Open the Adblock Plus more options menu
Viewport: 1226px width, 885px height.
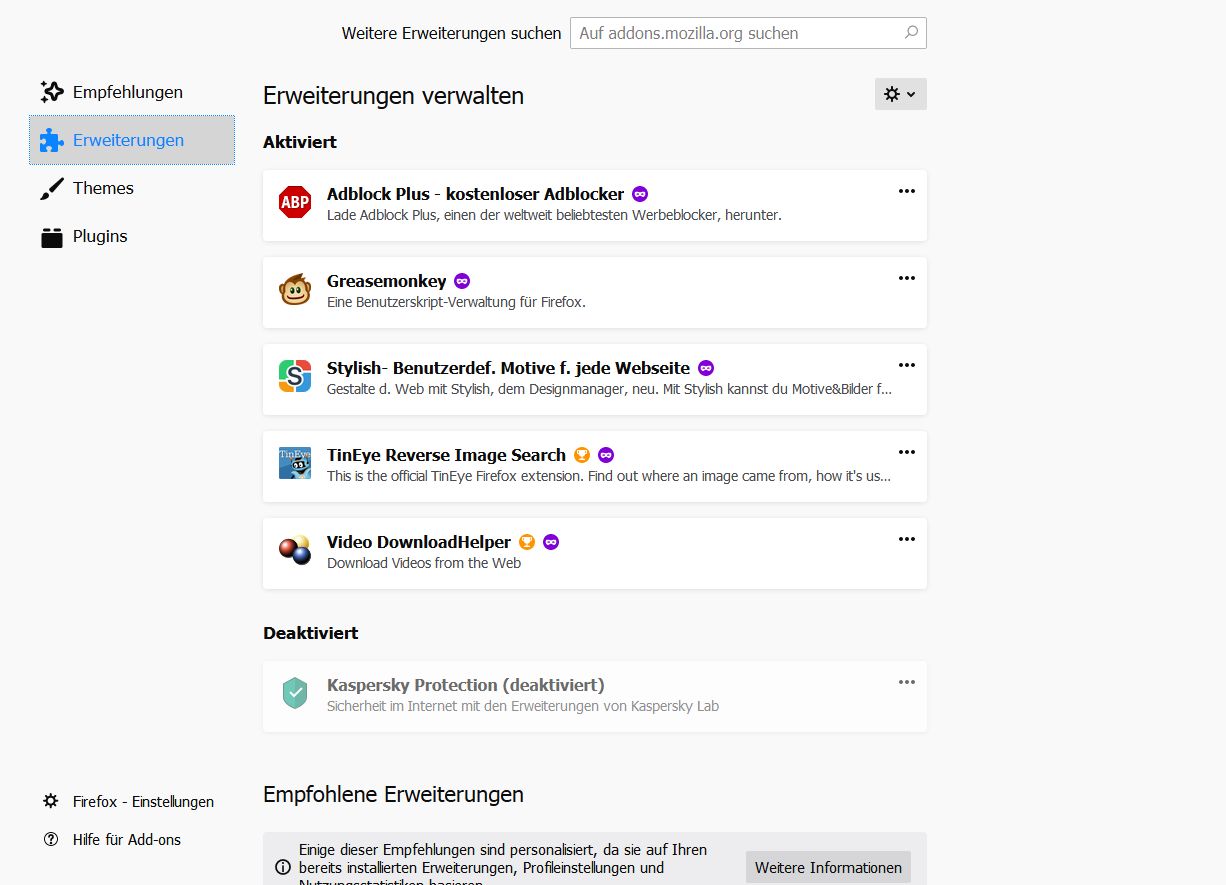click(907, 191)
